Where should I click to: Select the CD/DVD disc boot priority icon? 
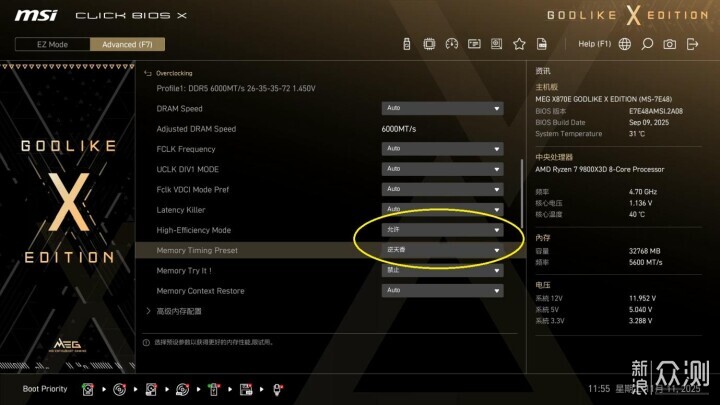(119, 389)
